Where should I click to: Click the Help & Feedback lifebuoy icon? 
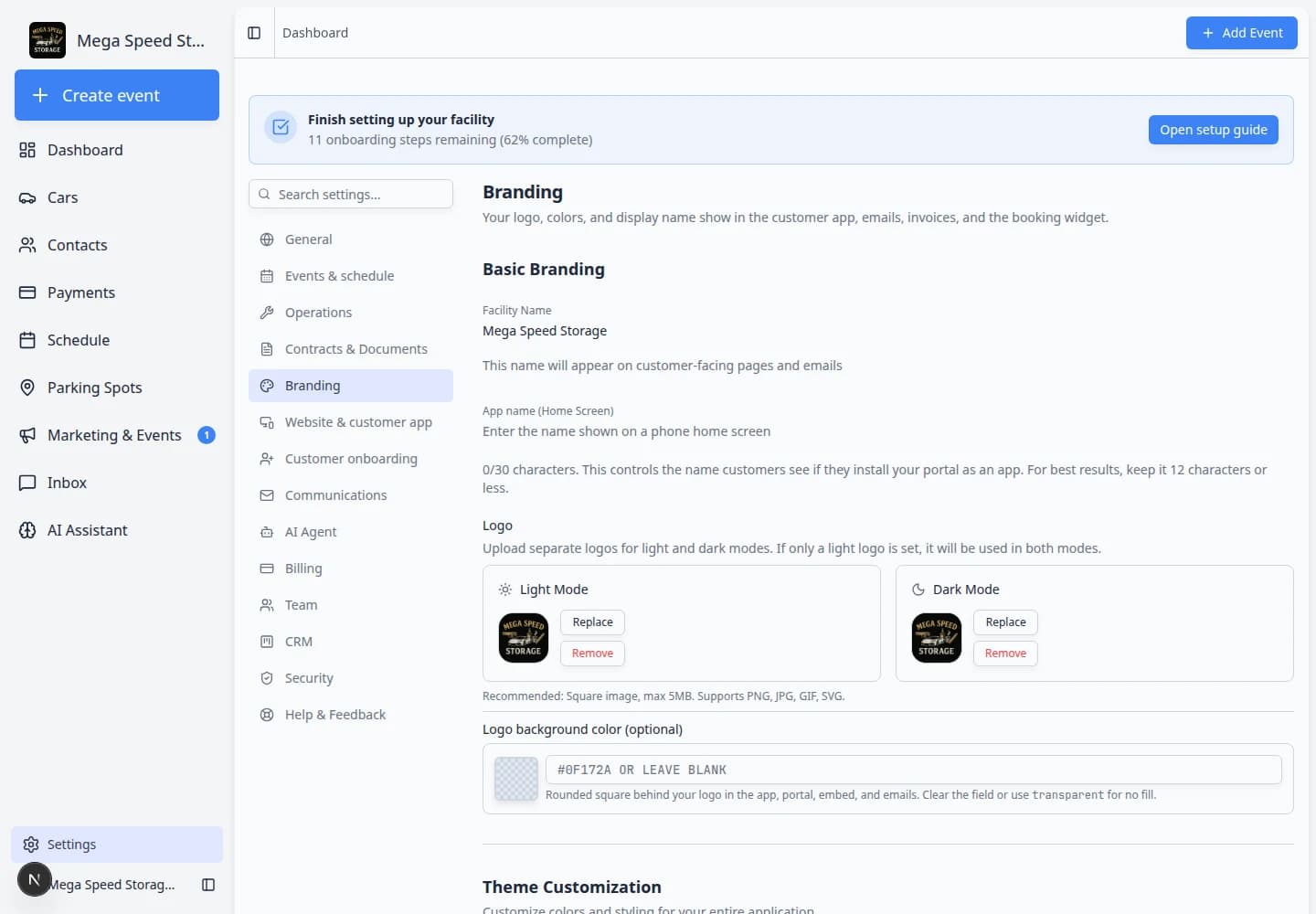267,715
